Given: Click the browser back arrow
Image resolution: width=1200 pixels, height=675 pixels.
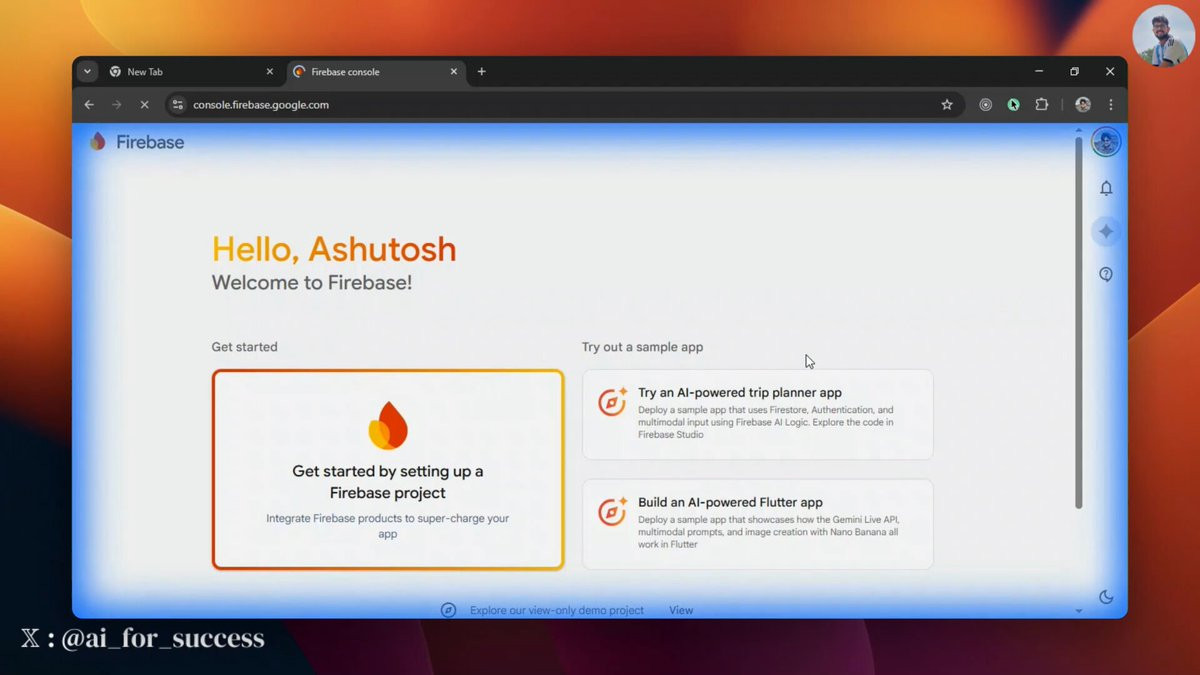Looking at the screenshot, I should (x=89, y=104).
